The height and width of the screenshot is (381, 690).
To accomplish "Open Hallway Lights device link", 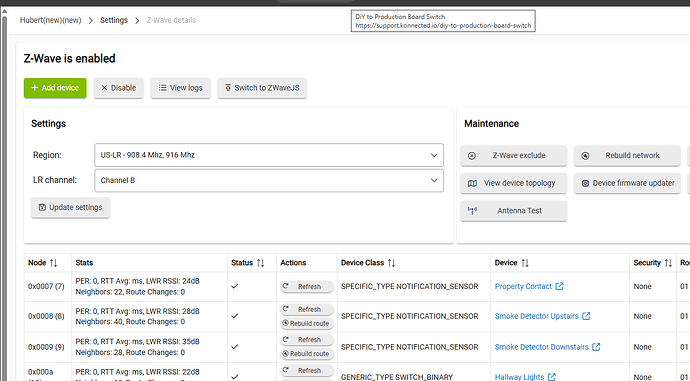I will click(x=519, y=377).
